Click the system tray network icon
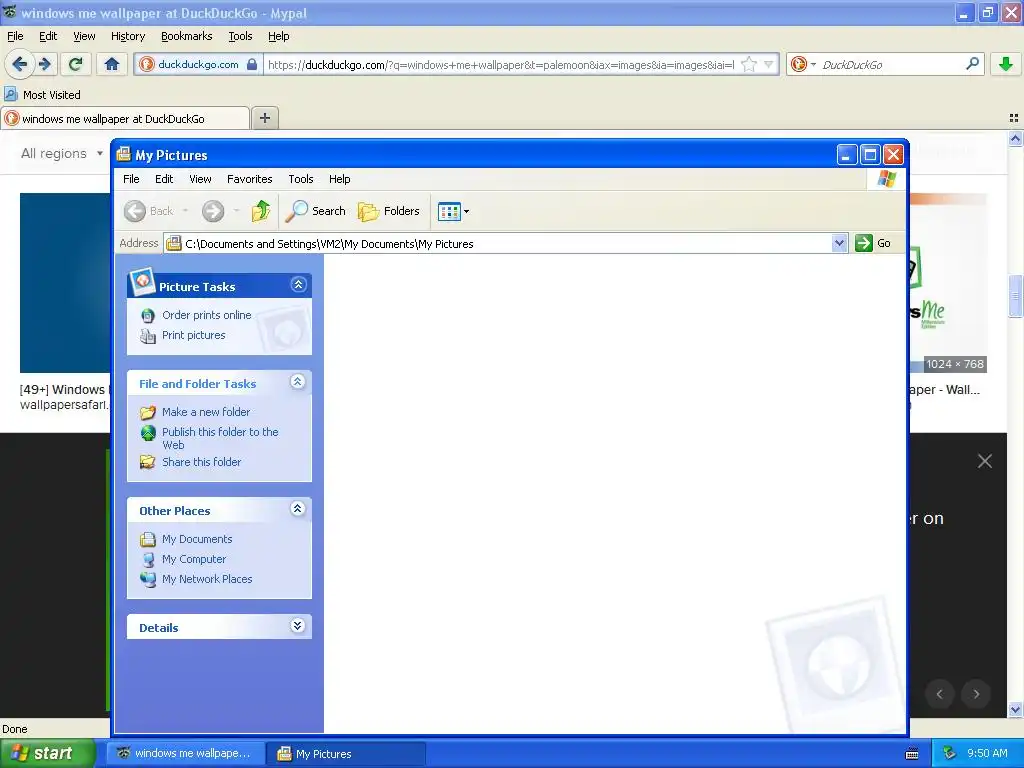The width and height of the screenshot is (1024, 768). pyautogui.click(x=950, y=753)
